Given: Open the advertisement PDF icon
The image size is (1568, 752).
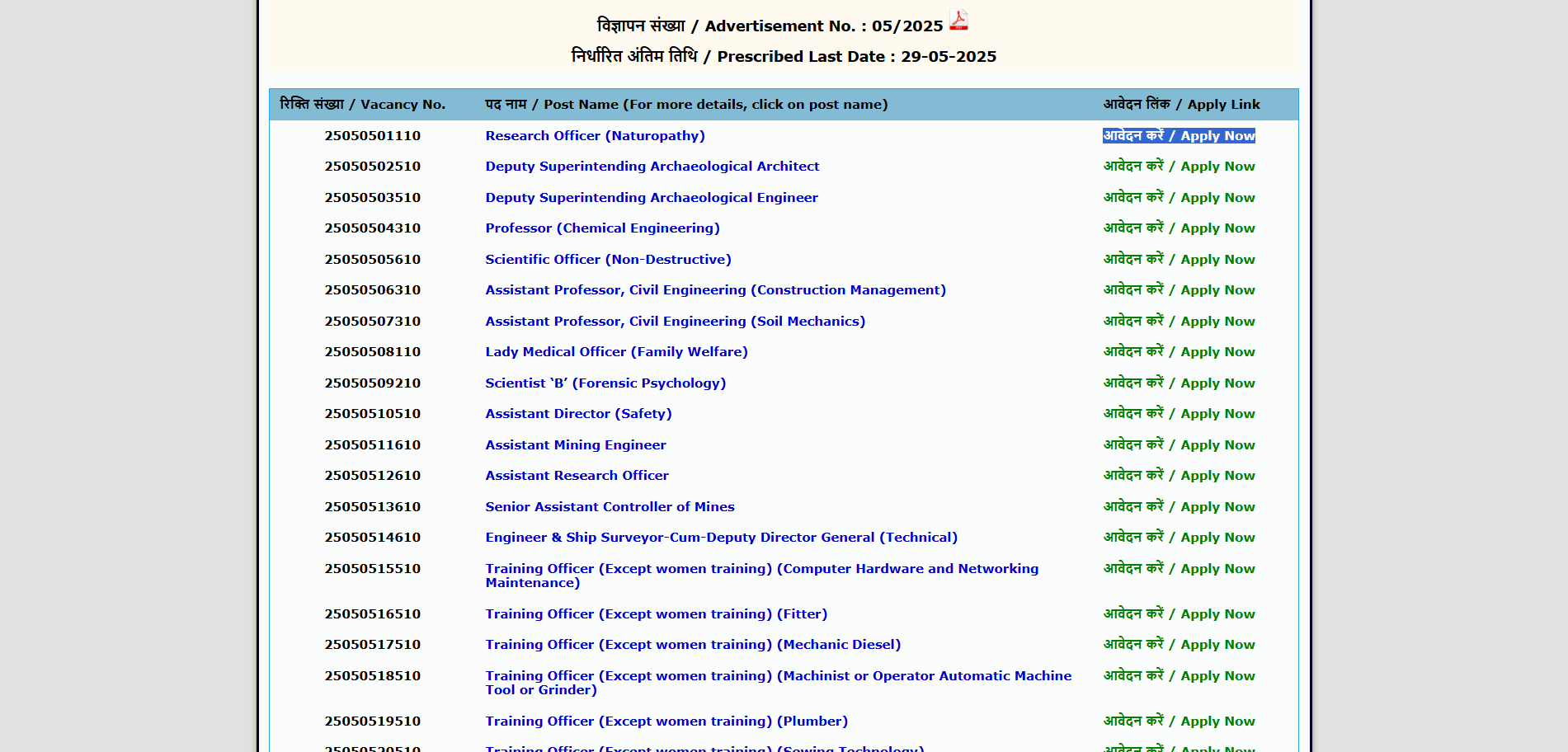Looking at the screenshot, I should 958,20.
